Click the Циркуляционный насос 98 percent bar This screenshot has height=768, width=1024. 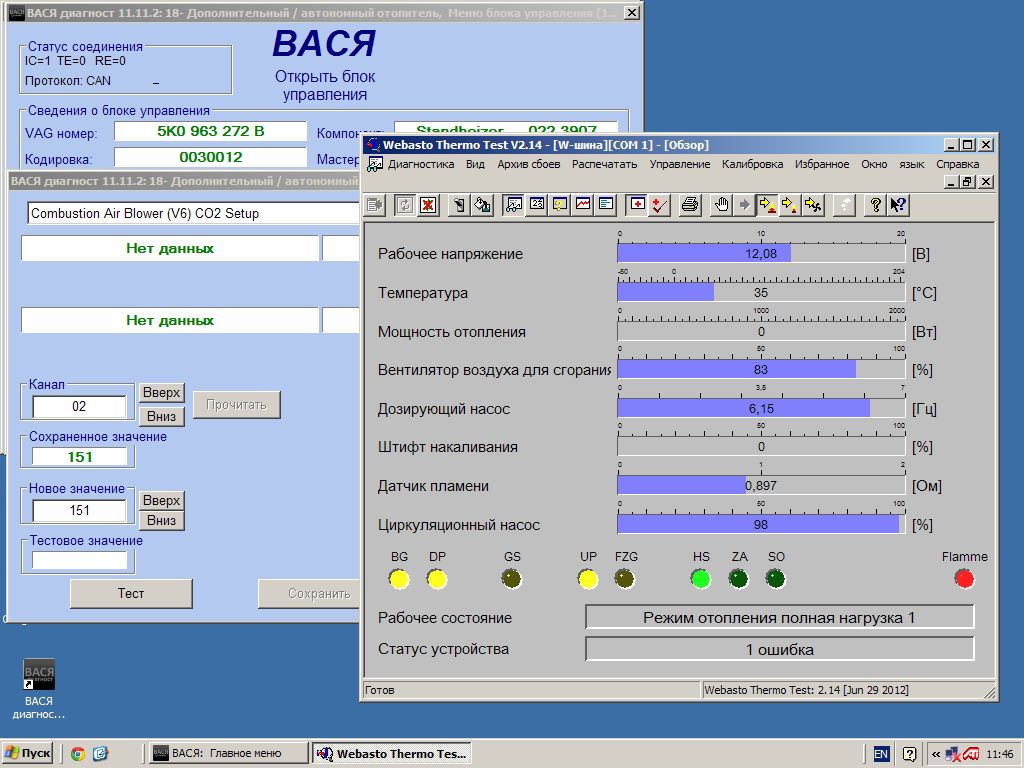coord(761,524)
